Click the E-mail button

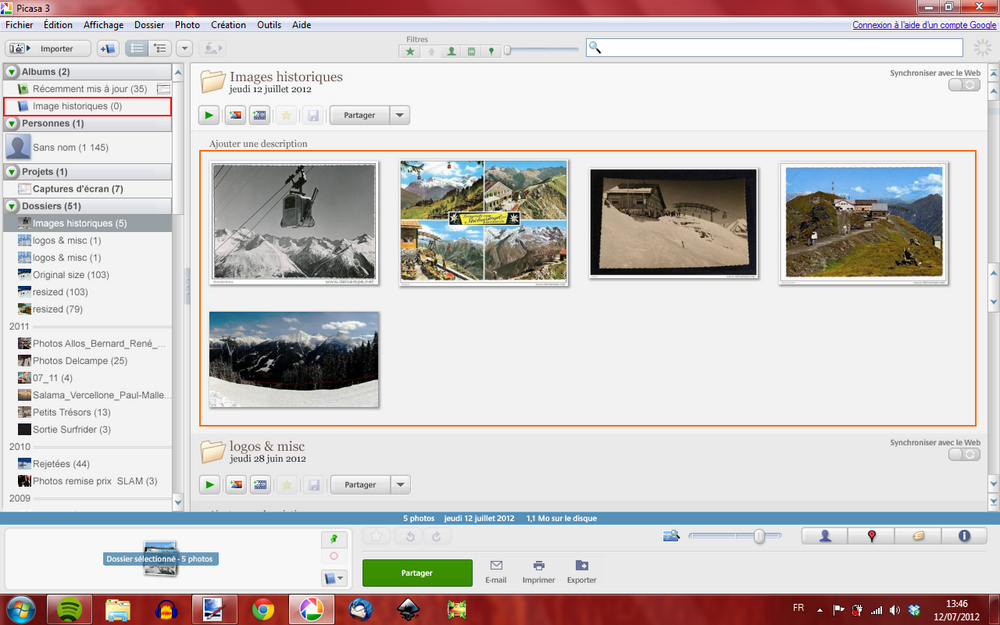[x=496, y=572]
